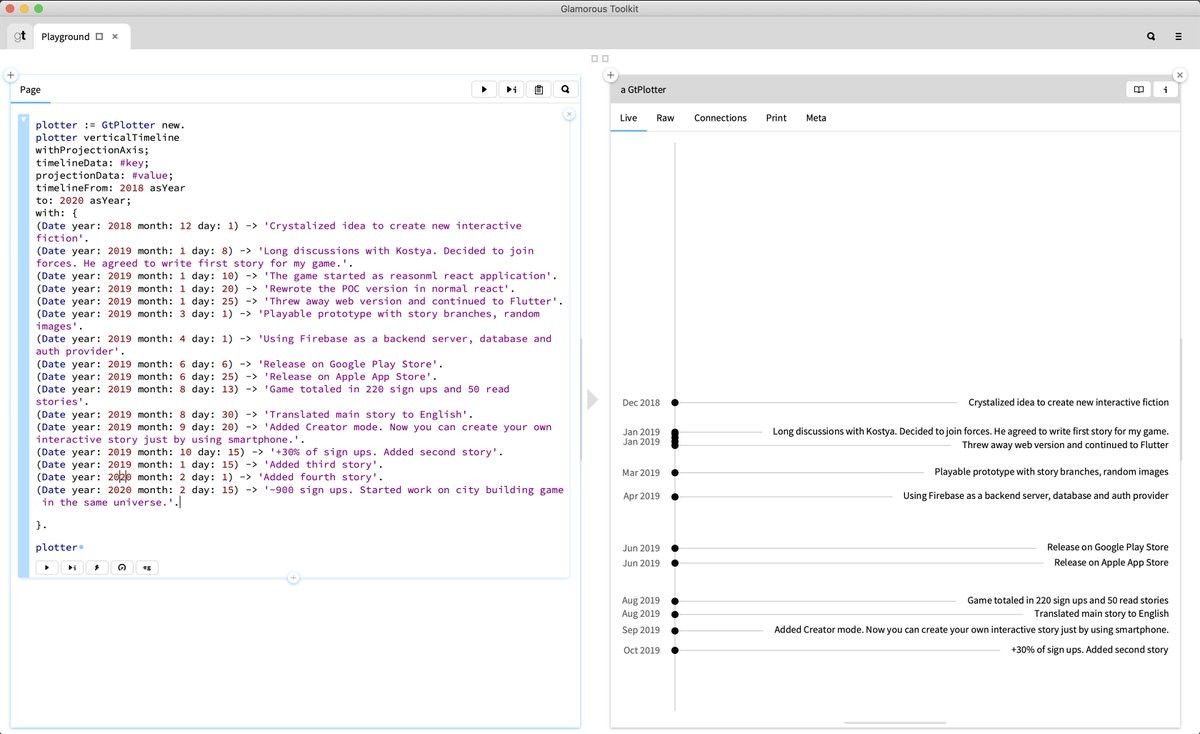1200x734 pixels.
Task: Expand the inspector pane using the middle arrow
Action: tap(592, 400)
